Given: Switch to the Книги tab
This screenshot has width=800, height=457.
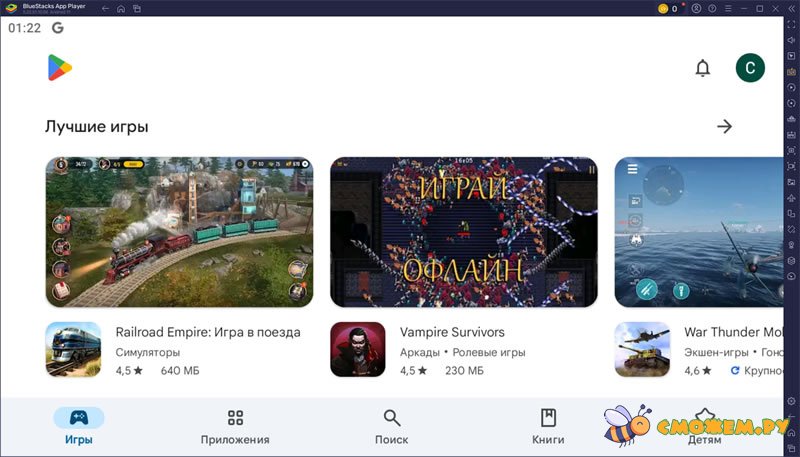Looking at the screenshot, I should tap(548, 426).
